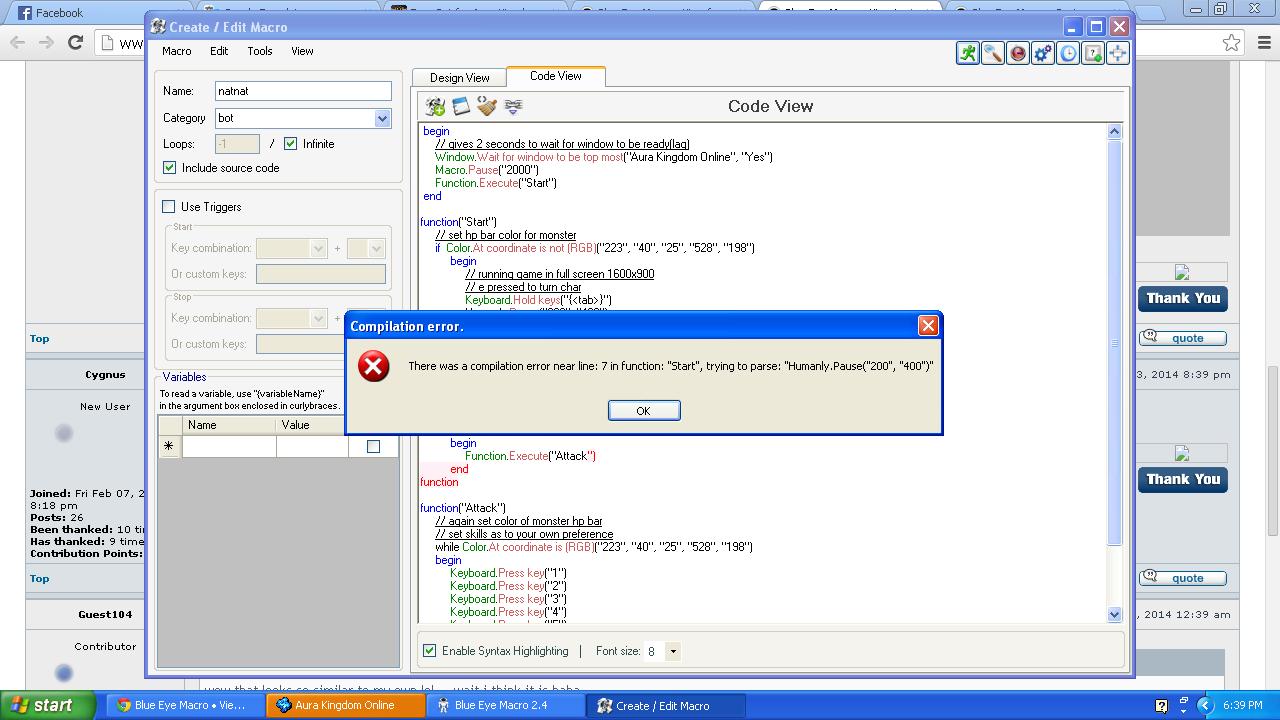Viewport: 1280px width, 720px height.
Task: Switch to Blue Eye Macro Chrome taskbar item
Action: click(x=186, y=705)
